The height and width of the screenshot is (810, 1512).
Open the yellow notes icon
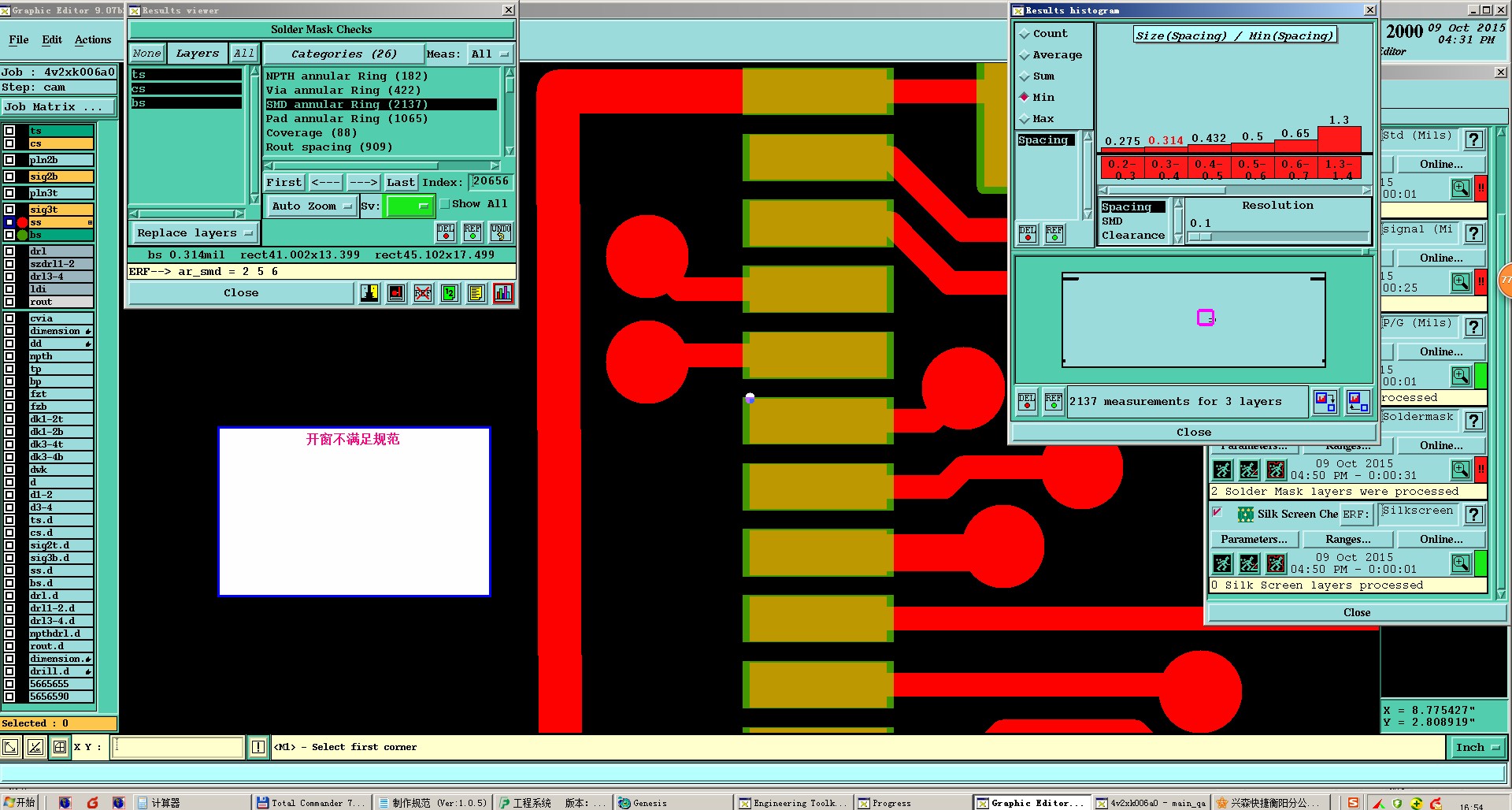click(476, 293)
